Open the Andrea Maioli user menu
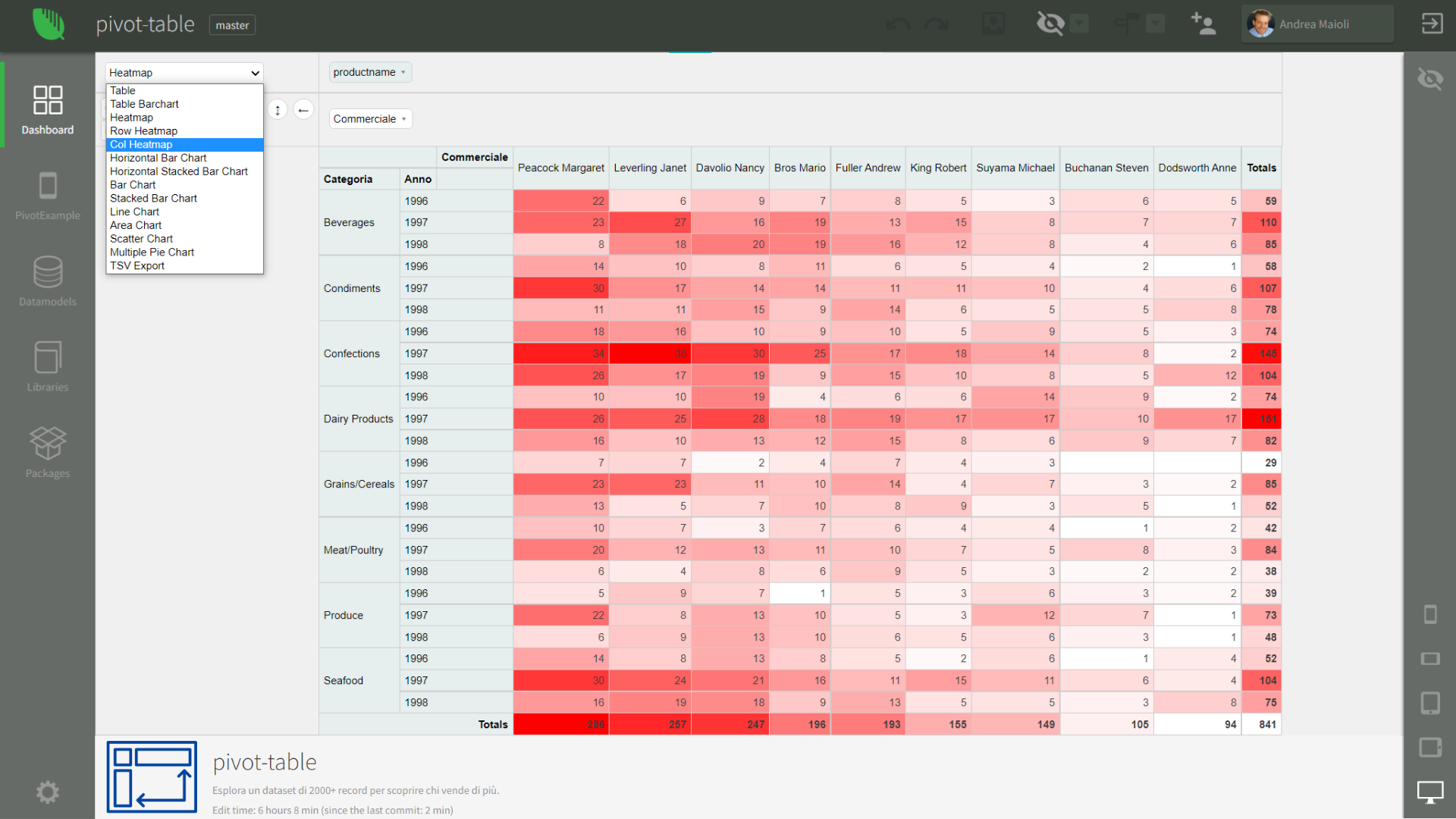The height and width of the screenshot is (819, 1456). pos(1317,24)
